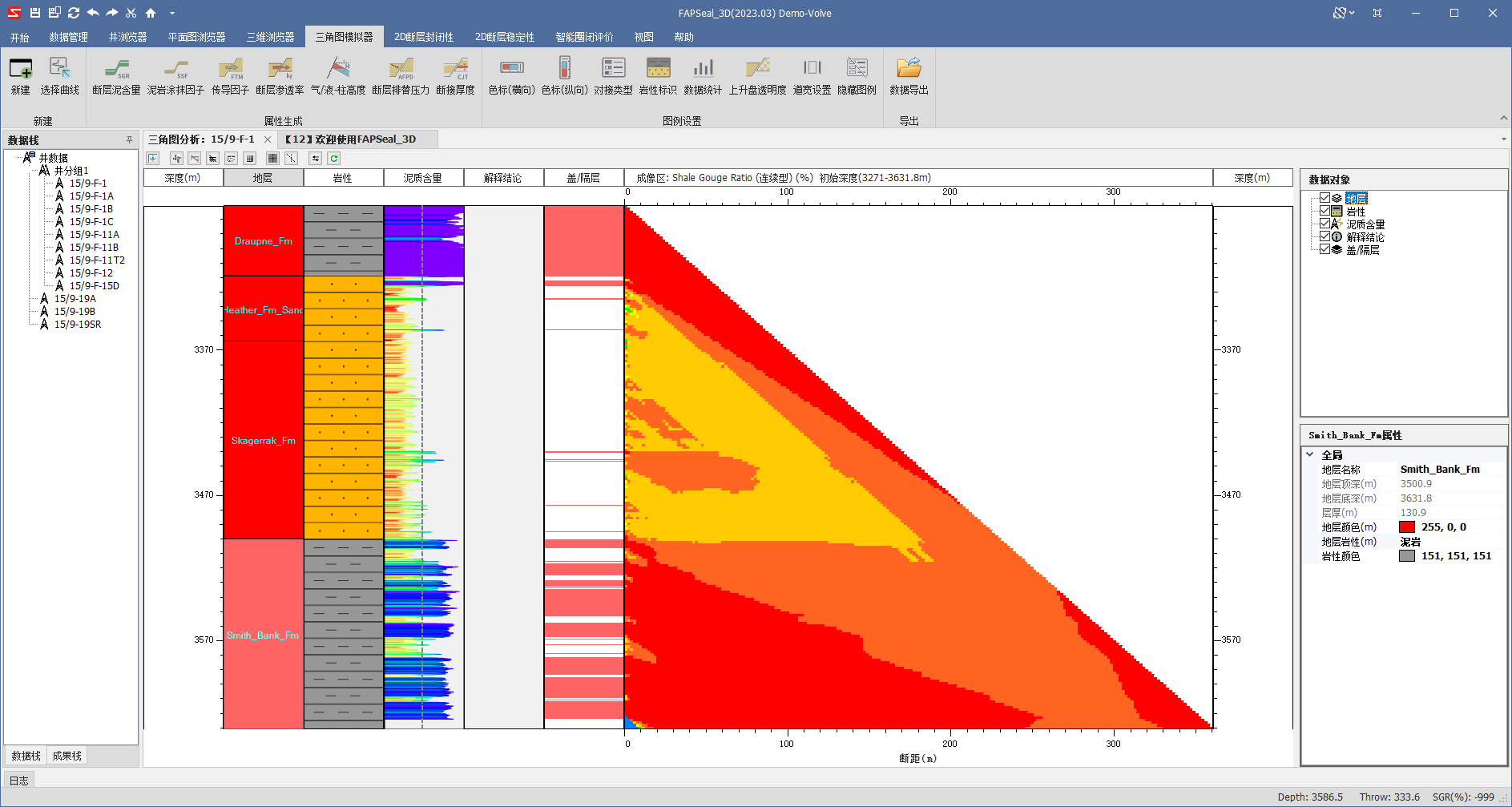Select well 15/9-F-11T2 in tree
1512x807 pixels.
pos(97,260)
